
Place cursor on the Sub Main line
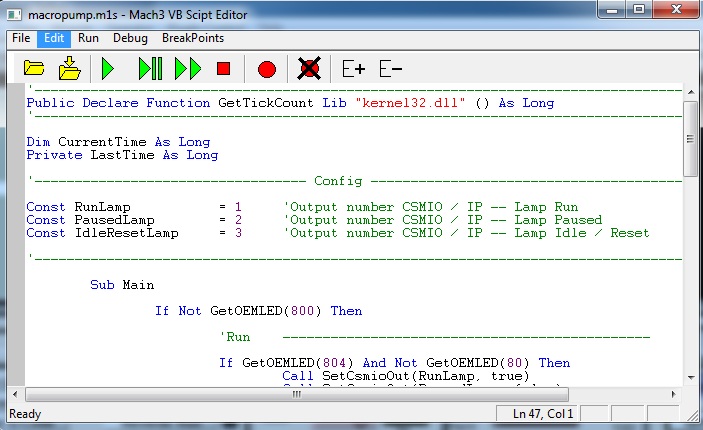coord(122,285)
